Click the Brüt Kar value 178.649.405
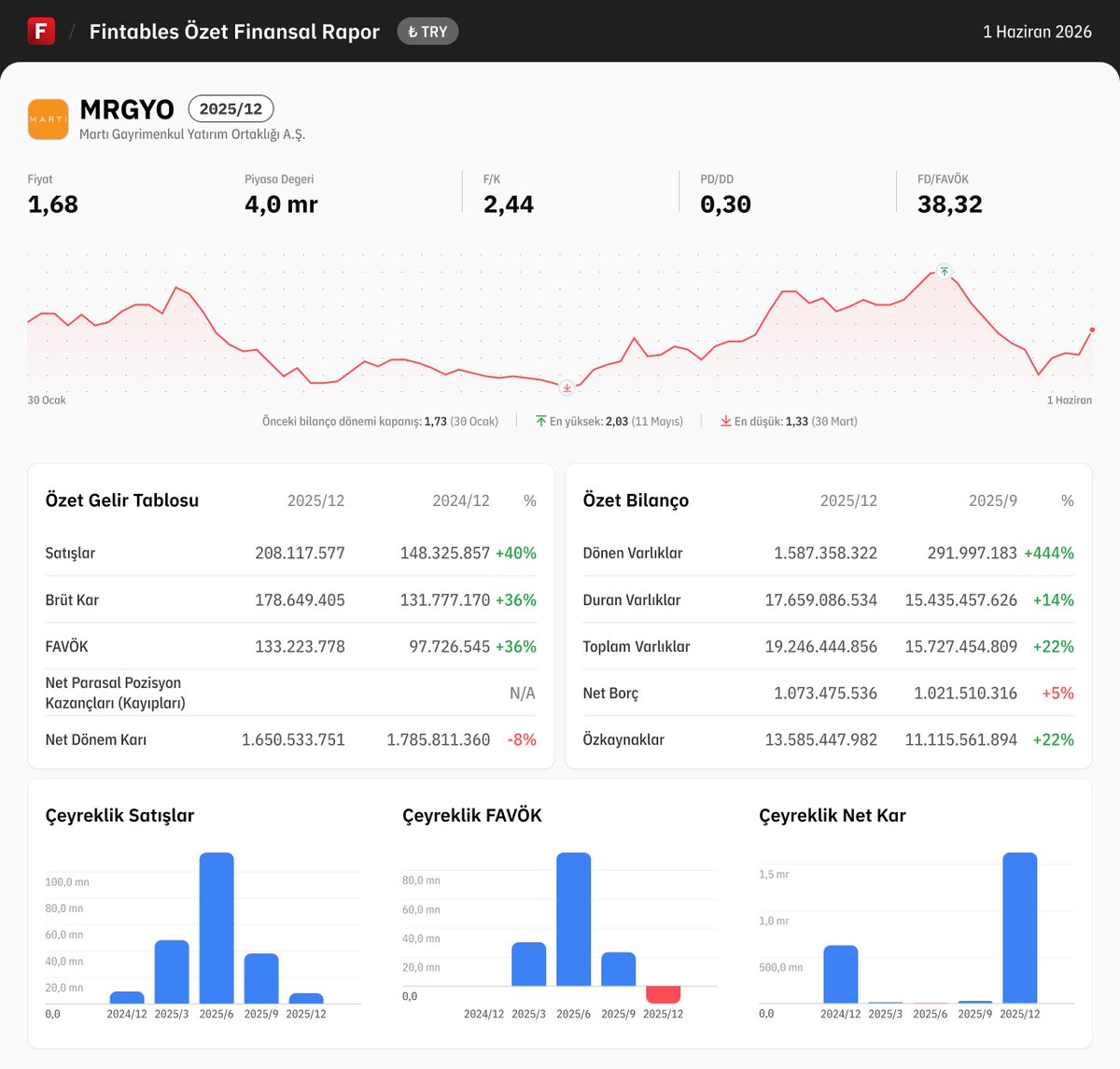Screen dimensions: 1120x1069 pyautogui.click(x=300, y=599)
